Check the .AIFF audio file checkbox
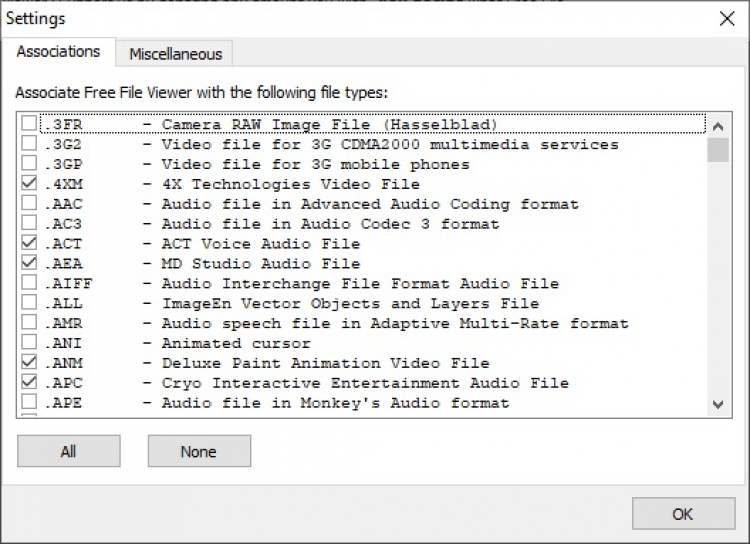Image resolution: width=750 pixels, height=544 pixels. 29,283
